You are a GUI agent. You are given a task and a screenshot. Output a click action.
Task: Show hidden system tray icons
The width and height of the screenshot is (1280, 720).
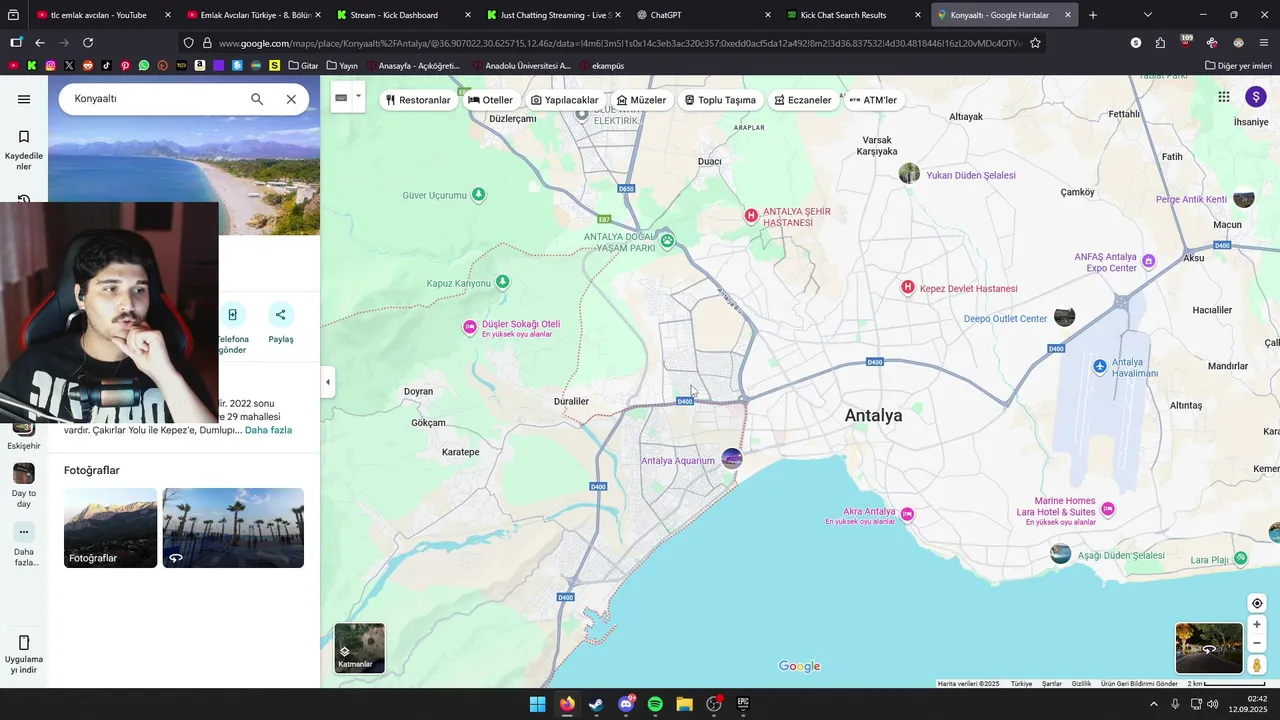coord(1153,704)
